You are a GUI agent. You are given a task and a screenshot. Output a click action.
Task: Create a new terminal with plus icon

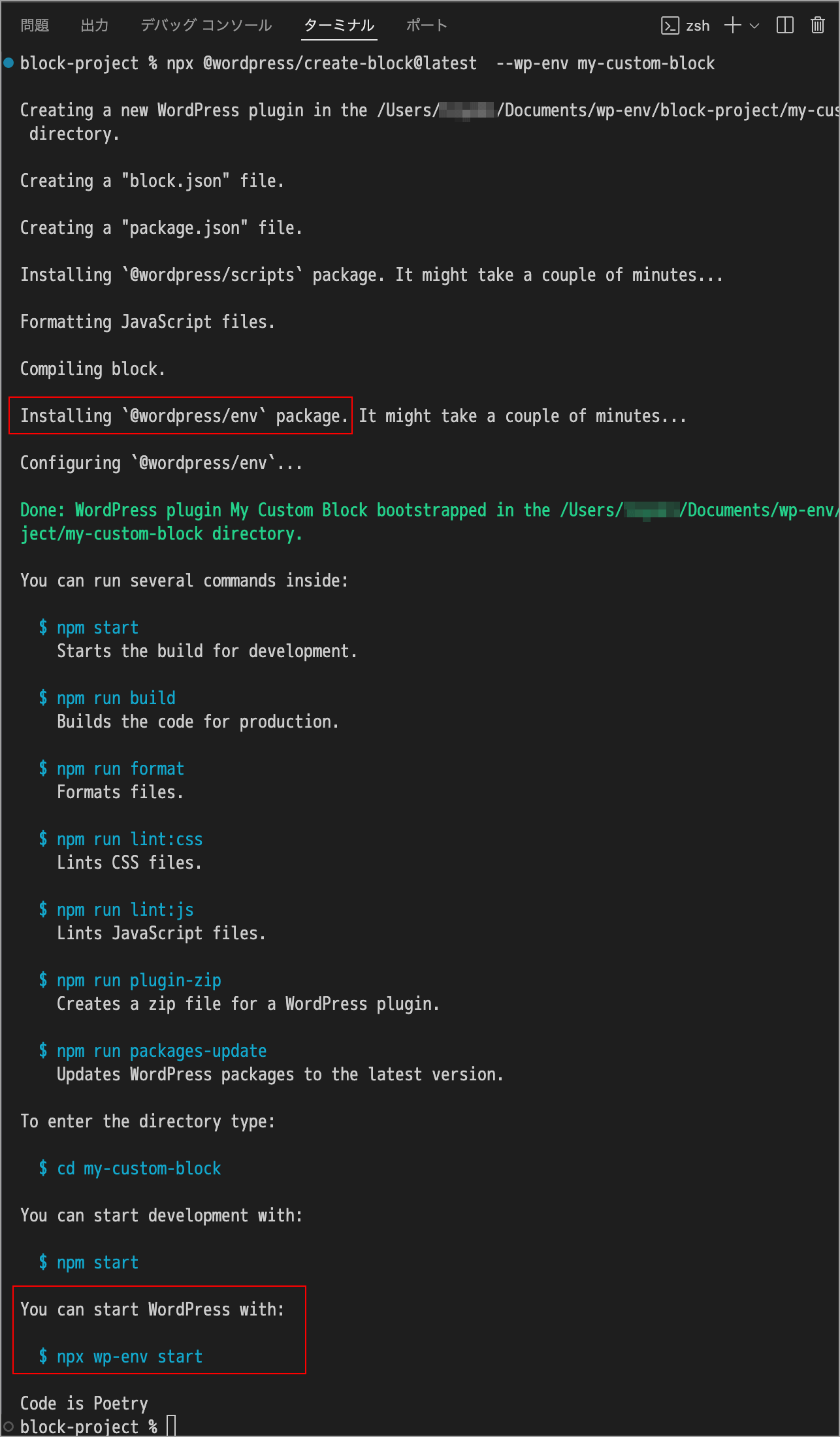click(x=733, y=25)
